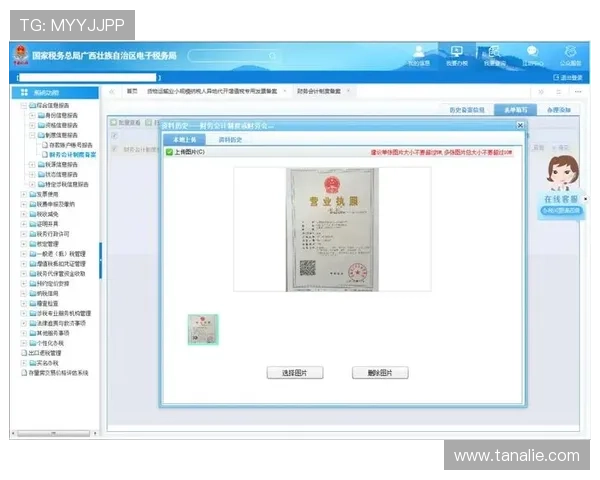Viewport: 600px width, 480px height.
Task: Expand the 状态信息报告 node
Action: (x=33, y=175)
